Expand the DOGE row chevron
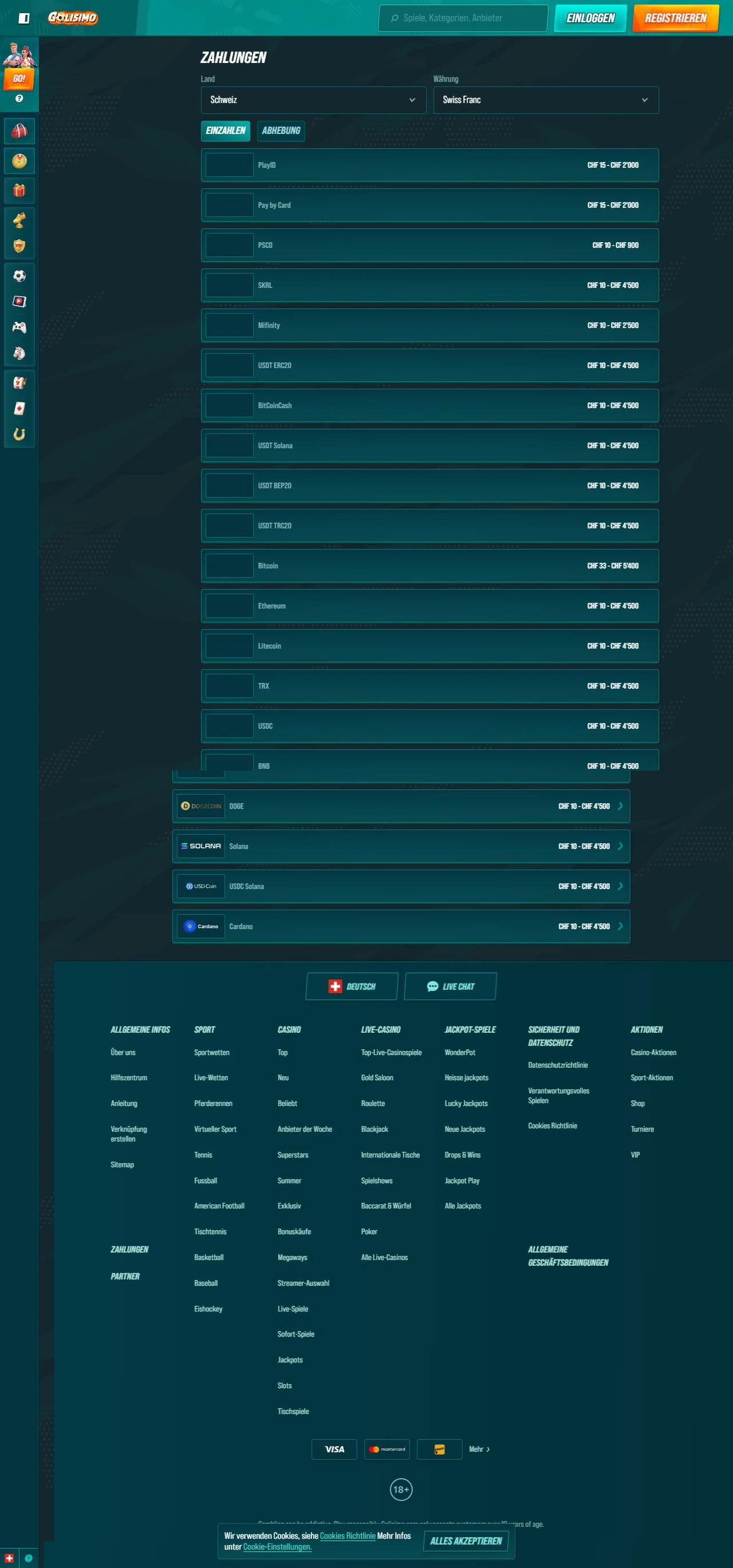Image resolution: width=733 pixels, height=1568 pixels. coord(620,806)
